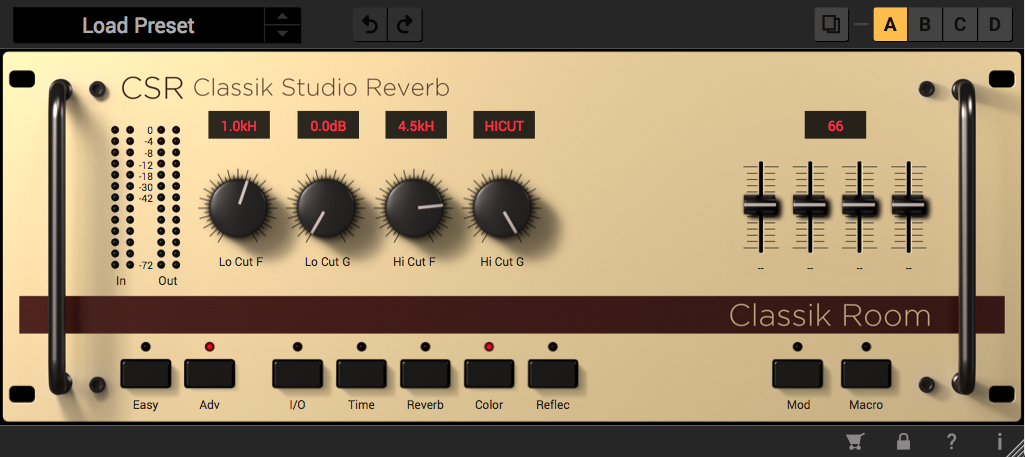Step to the previous preset with up arrow

pyautogui.click(x=282, y=16)
